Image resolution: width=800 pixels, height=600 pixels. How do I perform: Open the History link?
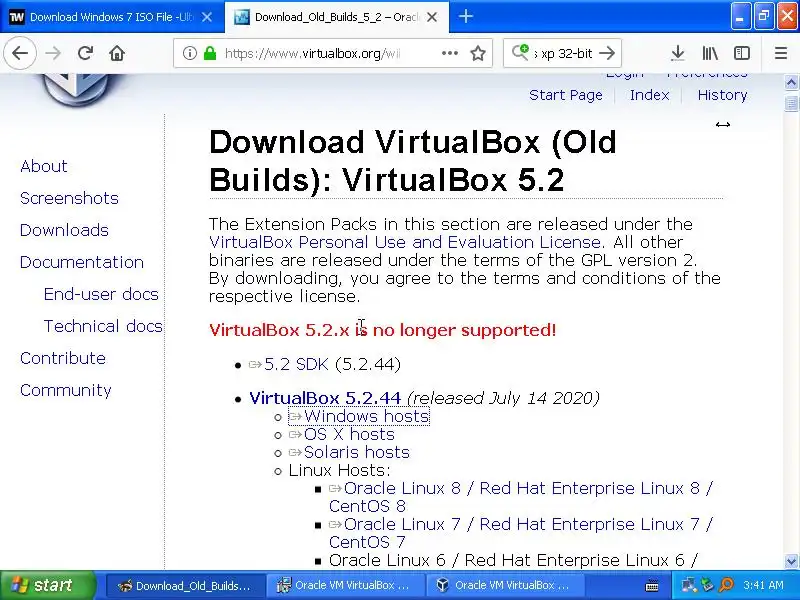[x=722, y=95]
